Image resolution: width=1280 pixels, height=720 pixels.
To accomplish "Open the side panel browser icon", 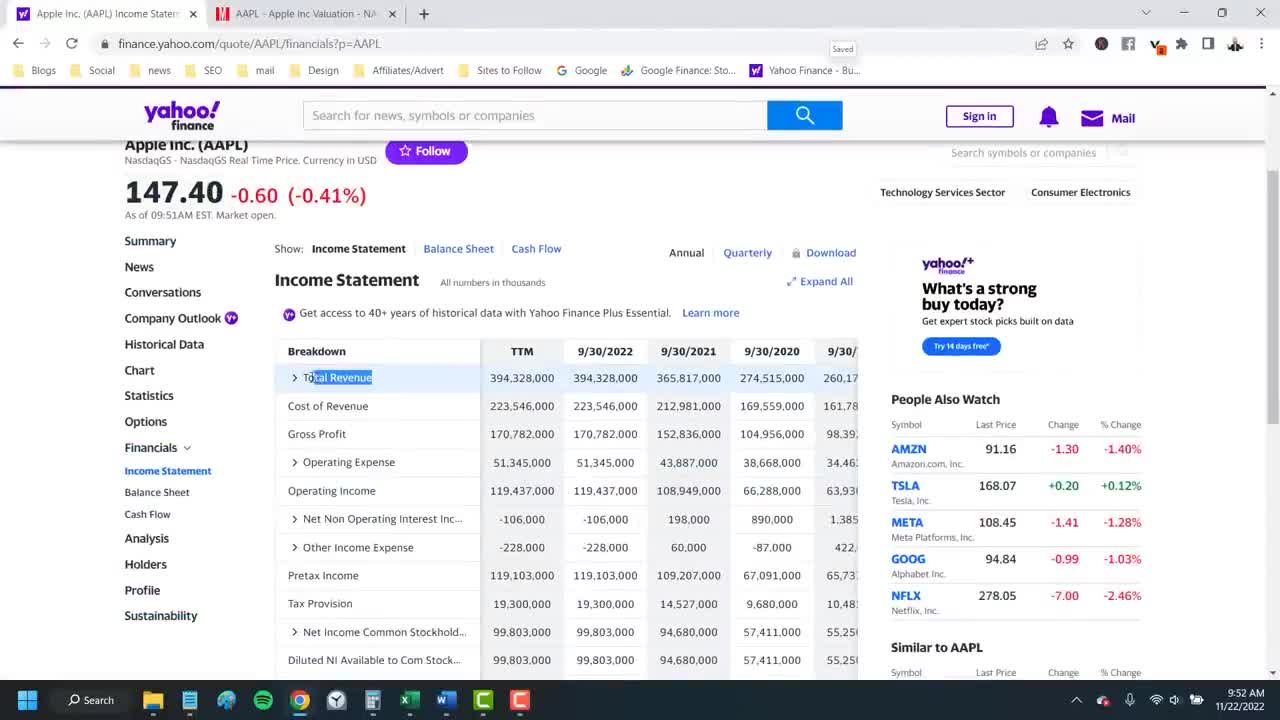I will click(1208, 44).
